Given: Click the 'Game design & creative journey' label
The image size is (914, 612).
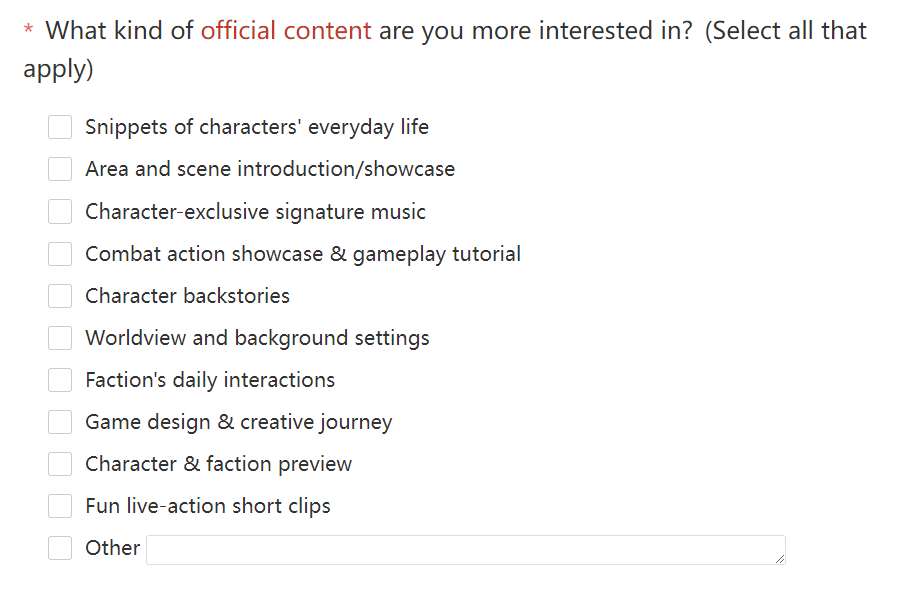Looking at the screenshot, I should click(238, 422).
